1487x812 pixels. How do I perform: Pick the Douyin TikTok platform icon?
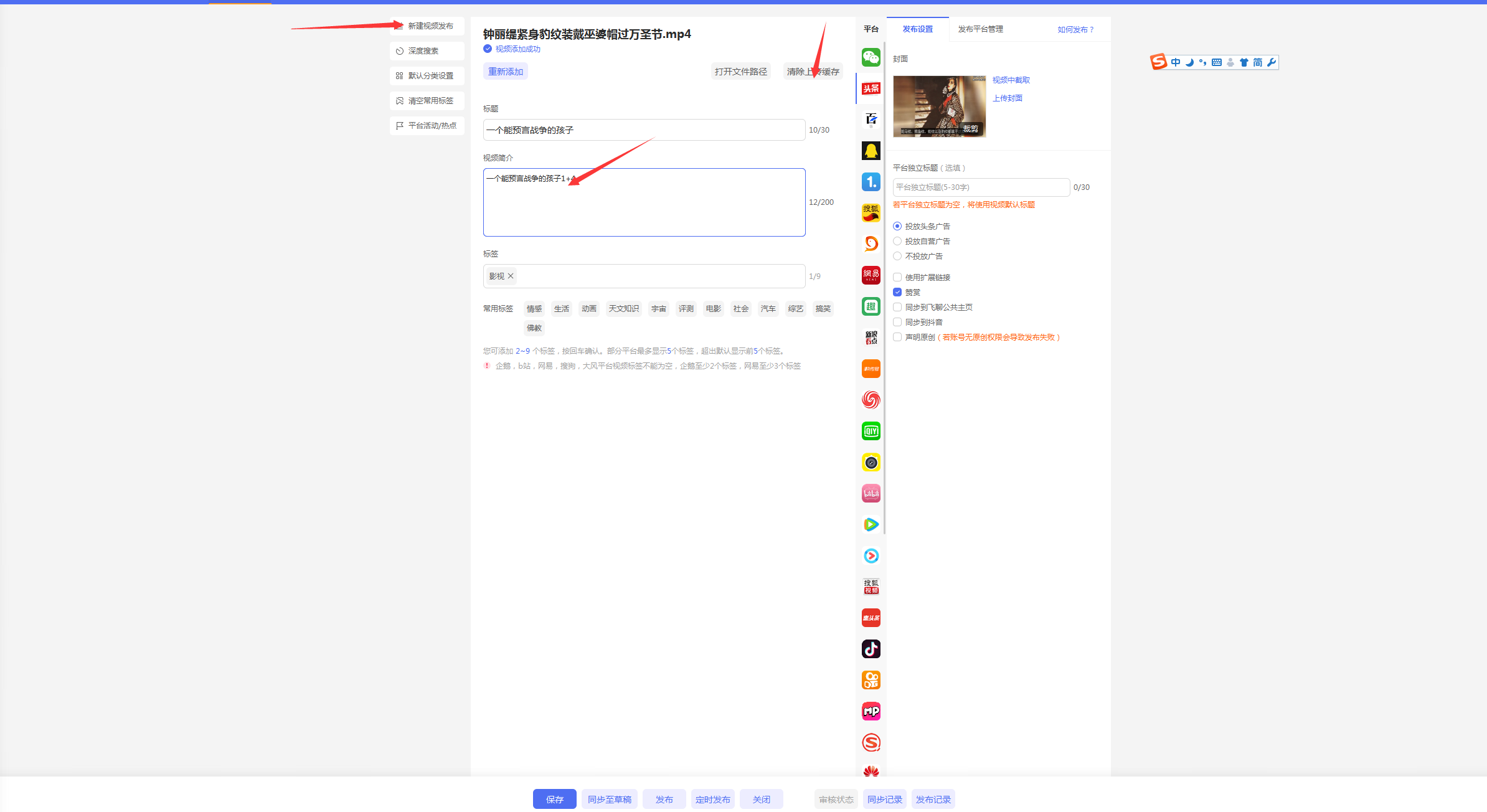click(871, 649)
